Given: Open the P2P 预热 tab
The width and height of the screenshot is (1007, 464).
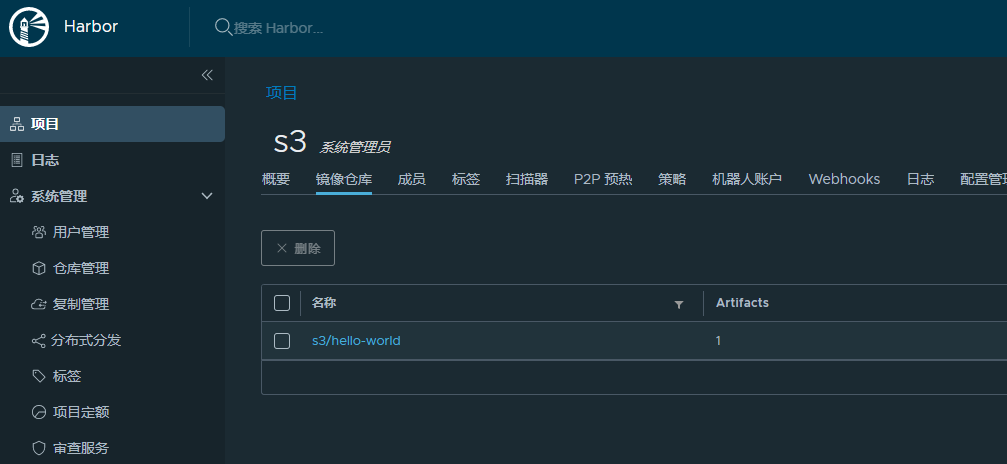Looking at the screenshot, I should [x=603, y=179].
